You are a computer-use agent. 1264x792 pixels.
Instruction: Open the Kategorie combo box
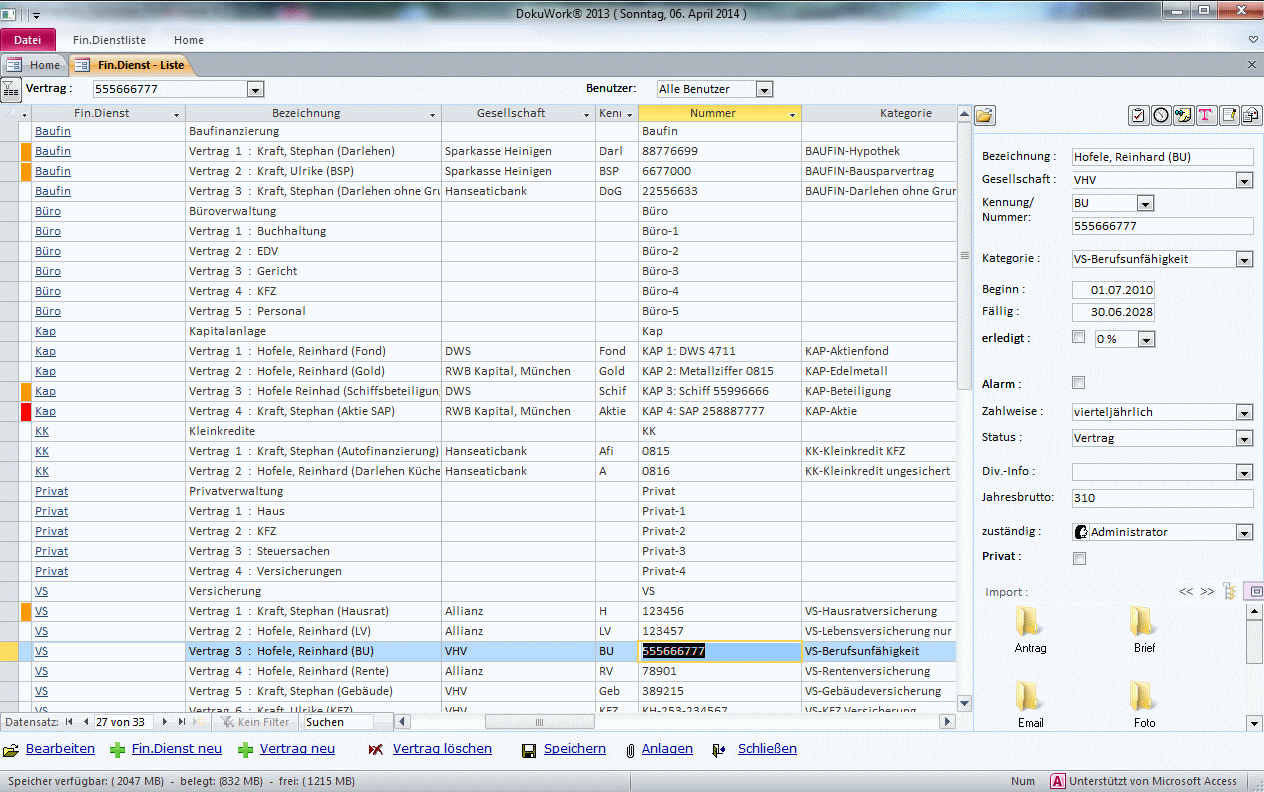click(x=1243, y=259)
